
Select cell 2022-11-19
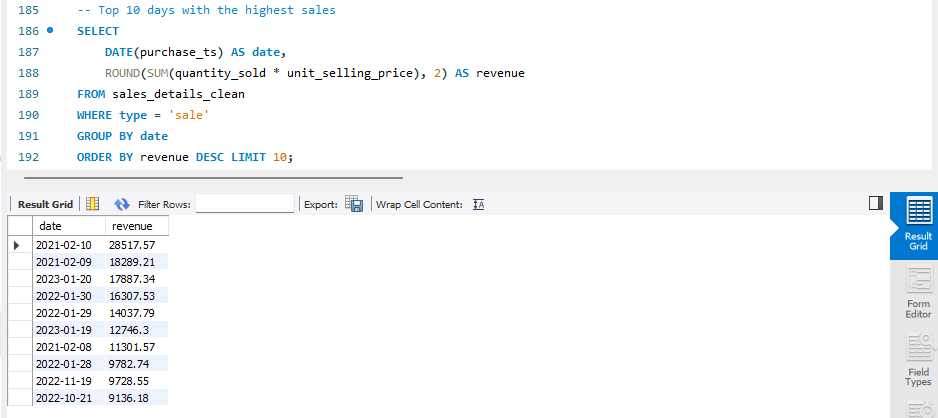(x=69, y=381)
